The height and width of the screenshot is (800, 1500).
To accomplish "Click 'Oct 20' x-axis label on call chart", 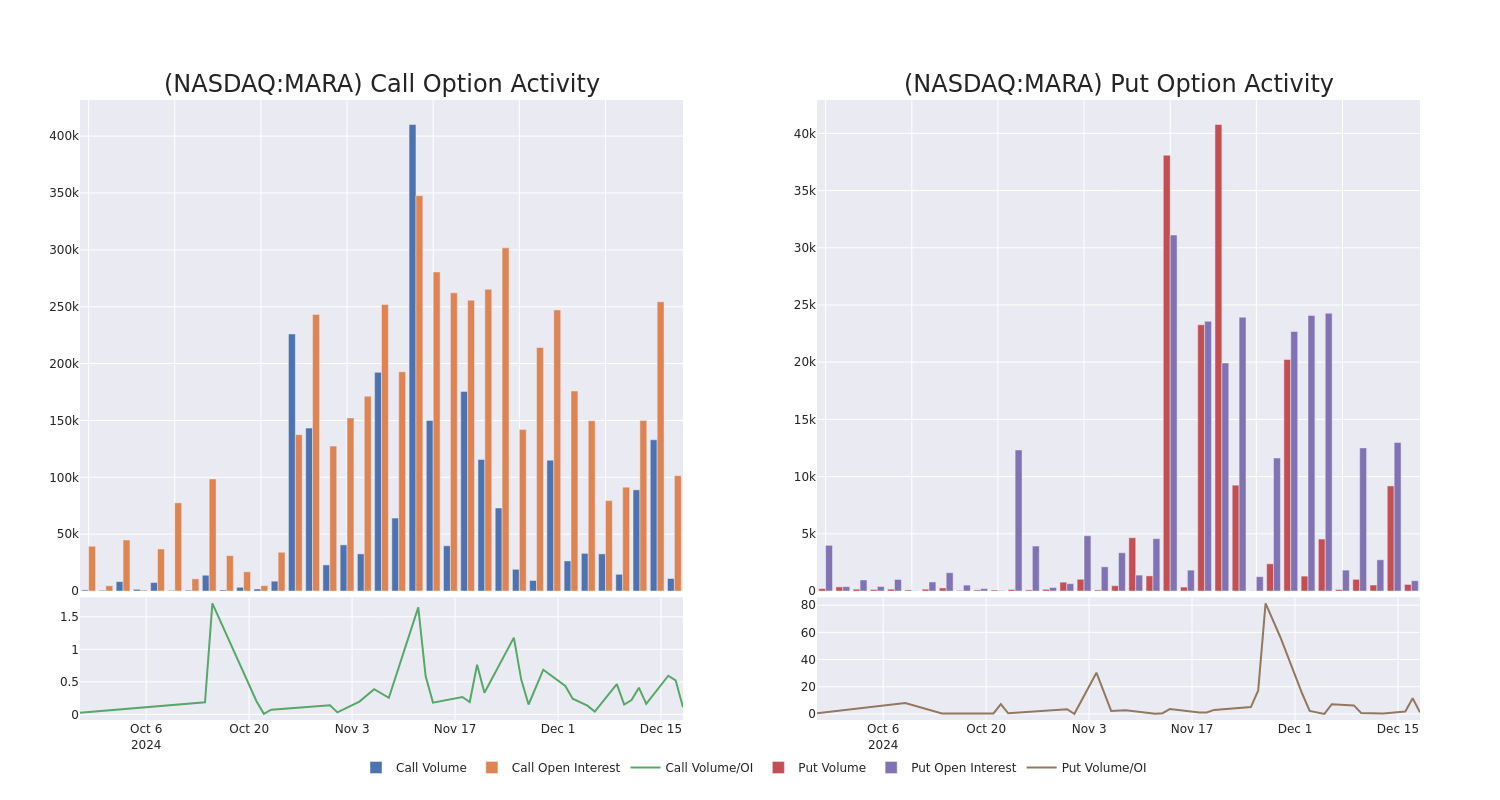I will 249,729.
